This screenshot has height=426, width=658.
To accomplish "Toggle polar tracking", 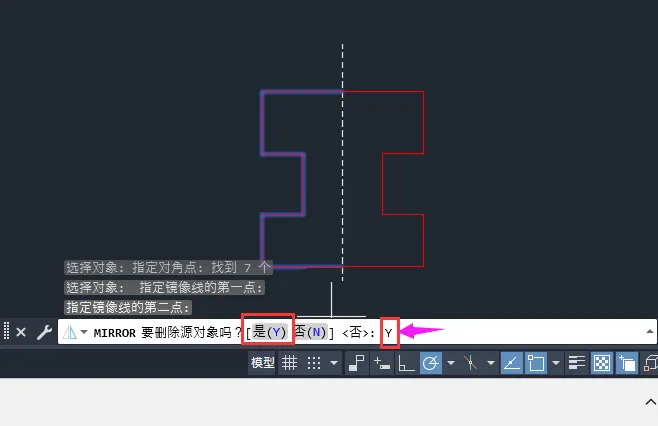I will coord(431,363).
